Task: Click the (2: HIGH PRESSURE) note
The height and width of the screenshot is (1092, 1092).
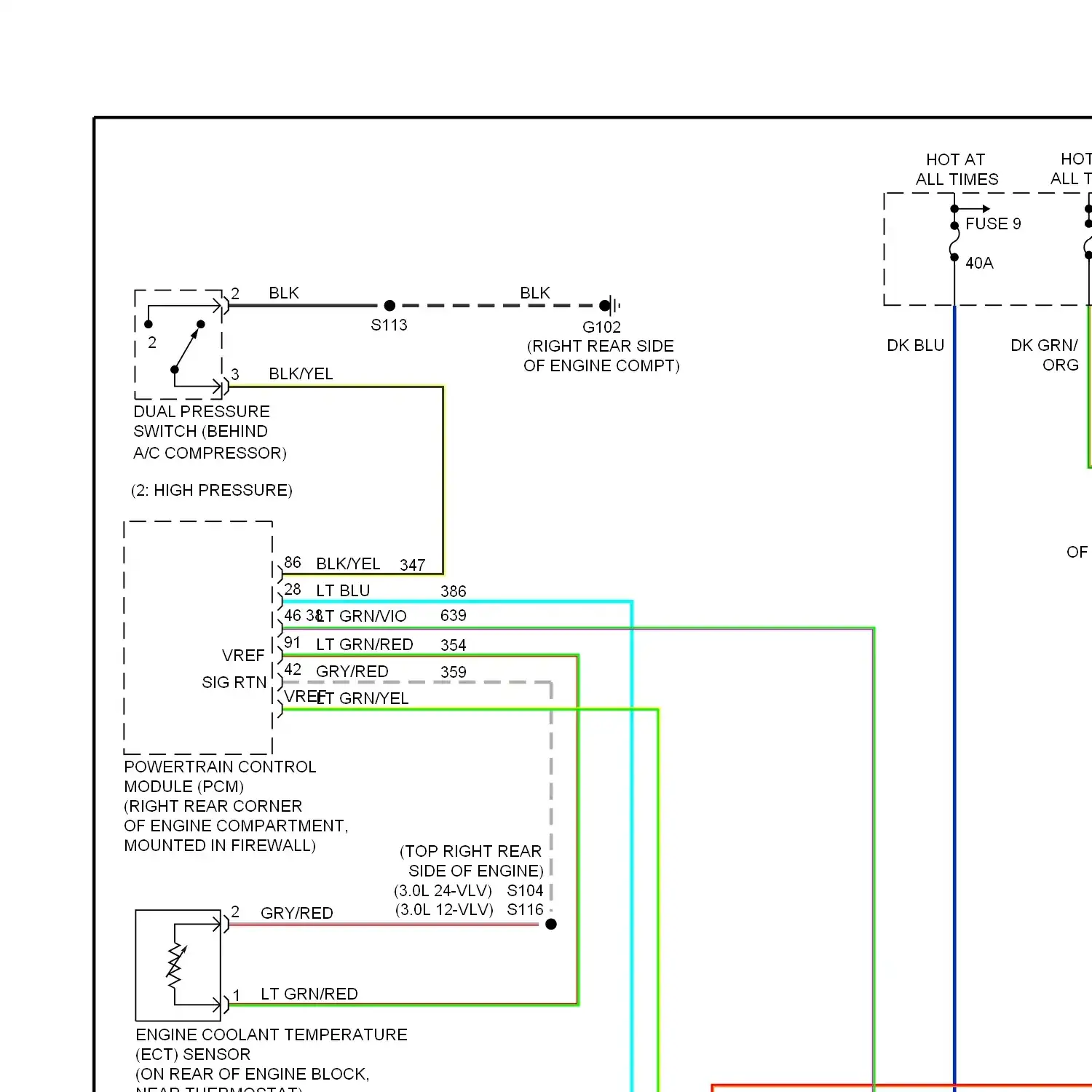Action: click(x=212, y=491)
